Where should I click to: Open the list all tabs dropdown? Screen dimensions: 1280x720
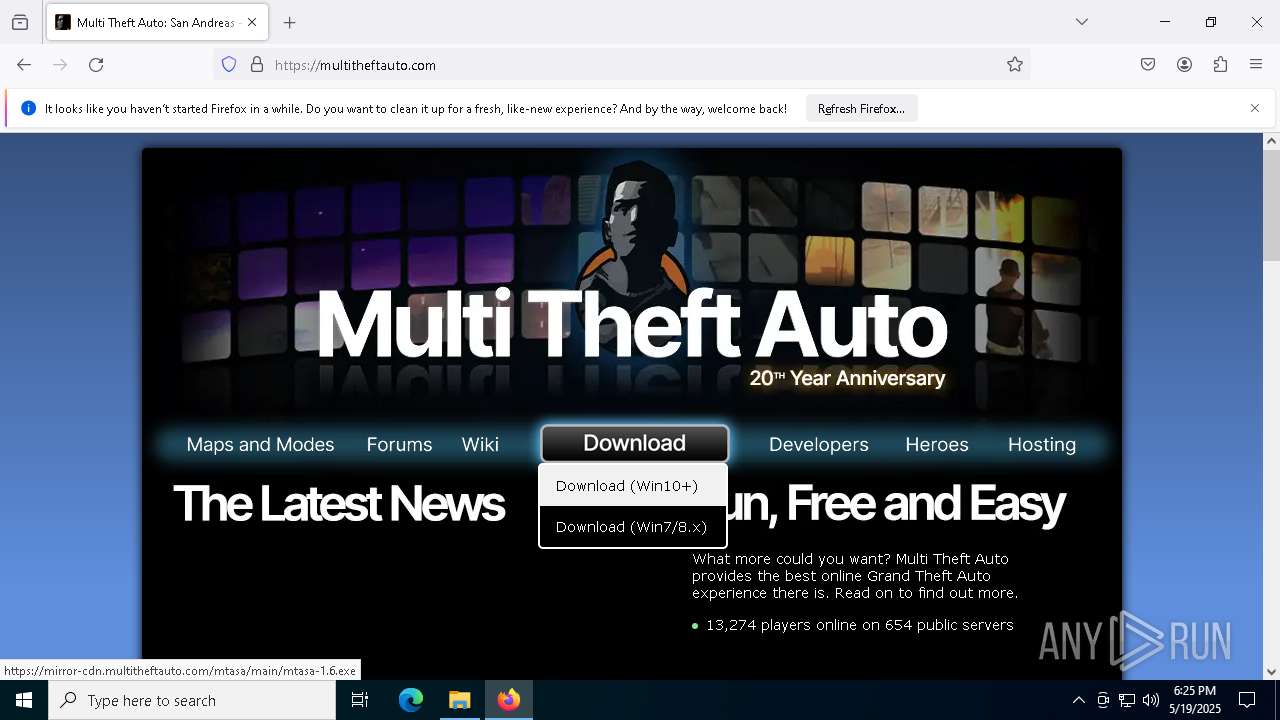click(x=1082, y=22)
